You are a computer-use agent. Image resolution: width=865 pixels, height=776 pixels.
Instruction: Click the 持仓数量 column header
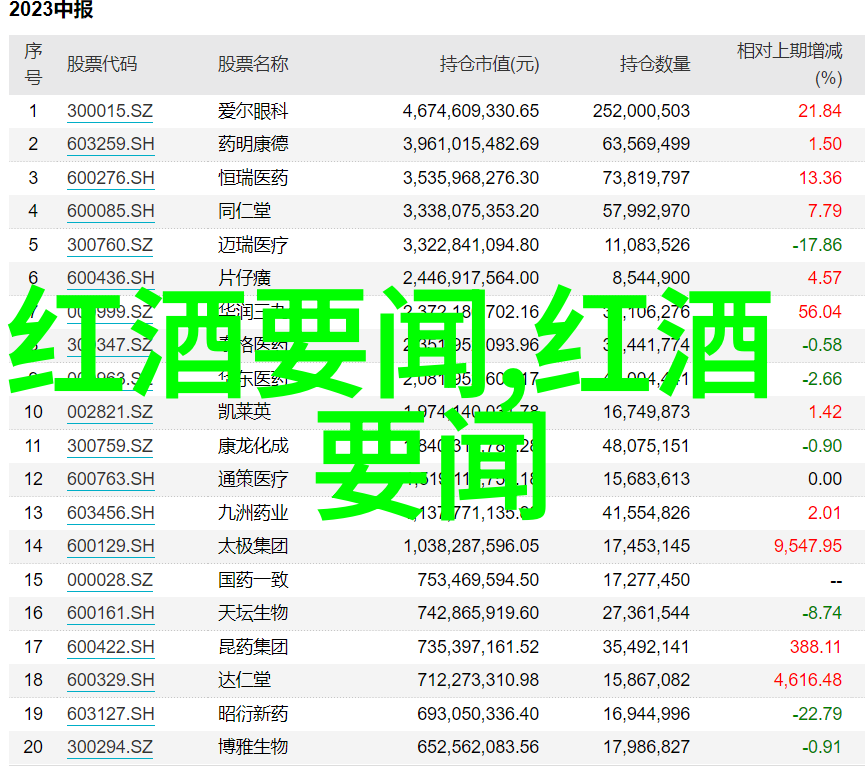tap(655, 65)
